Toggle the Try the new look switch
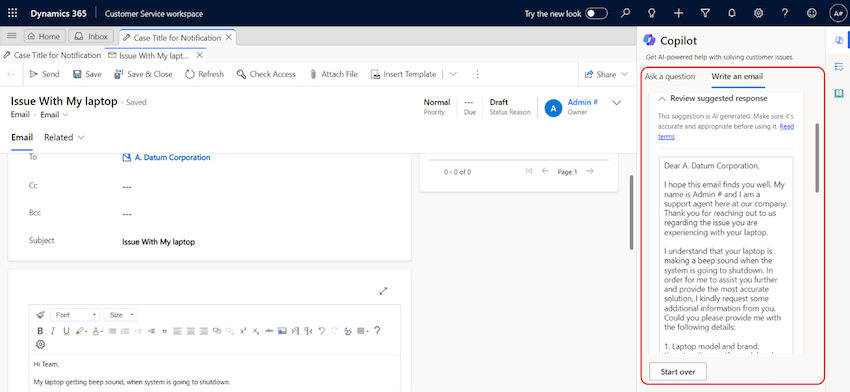 pyautogui.click(x=596, y=14)
